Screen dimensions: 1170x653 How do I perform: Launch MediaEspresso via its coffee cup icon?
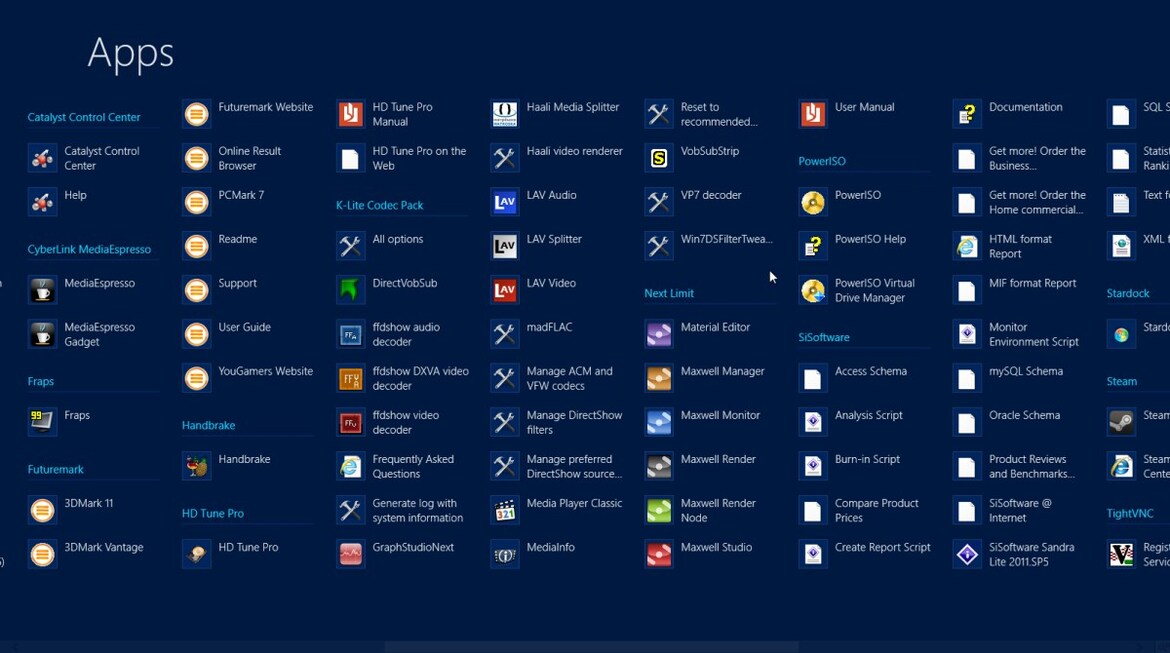[x=43, y=290]
